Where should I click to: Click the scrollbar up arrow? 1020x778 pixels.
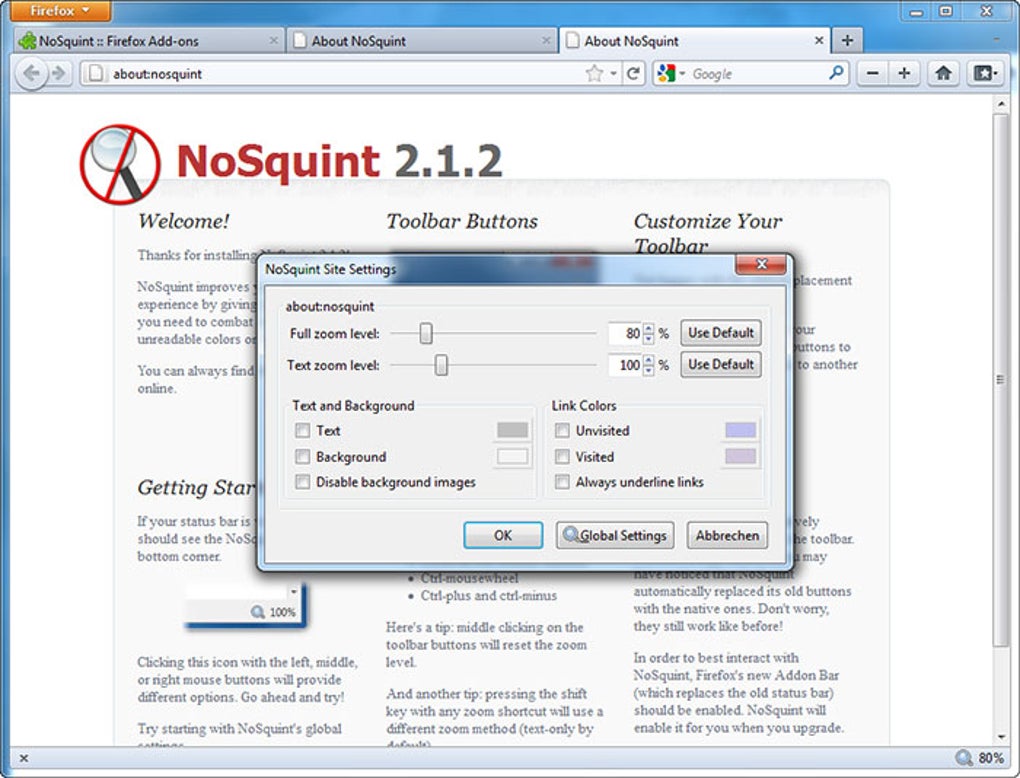pyautogui.click(x=1000, y=104)
